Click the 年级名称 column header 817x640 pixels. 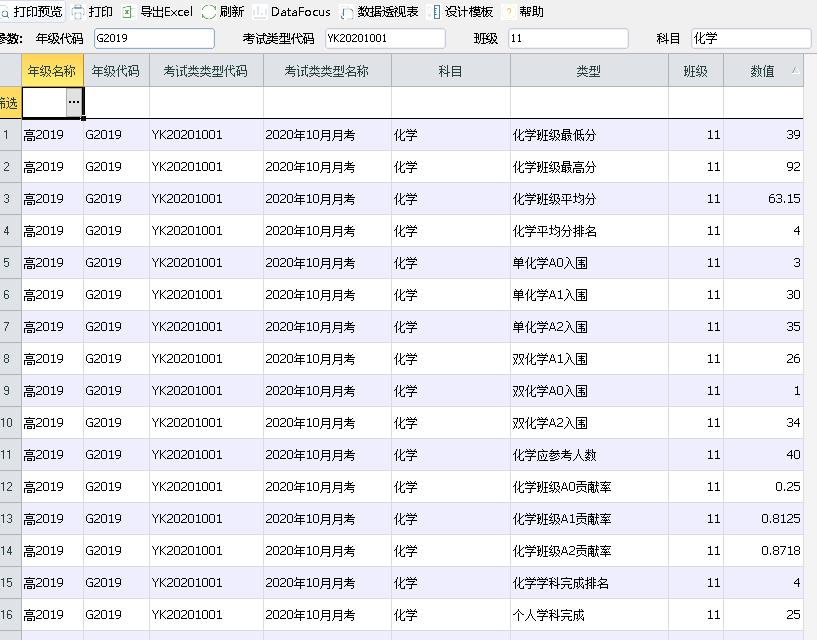click(x=52, y=70)
